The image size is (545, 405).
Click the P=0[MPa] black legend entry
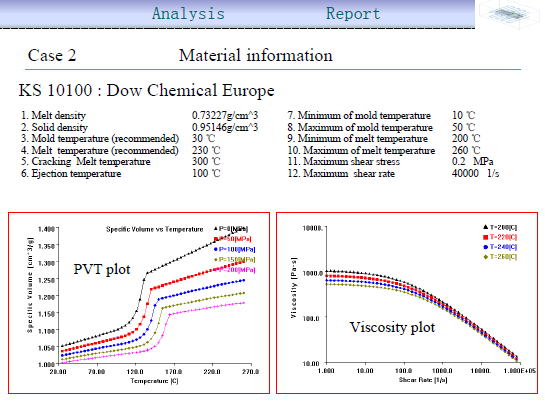231,229
